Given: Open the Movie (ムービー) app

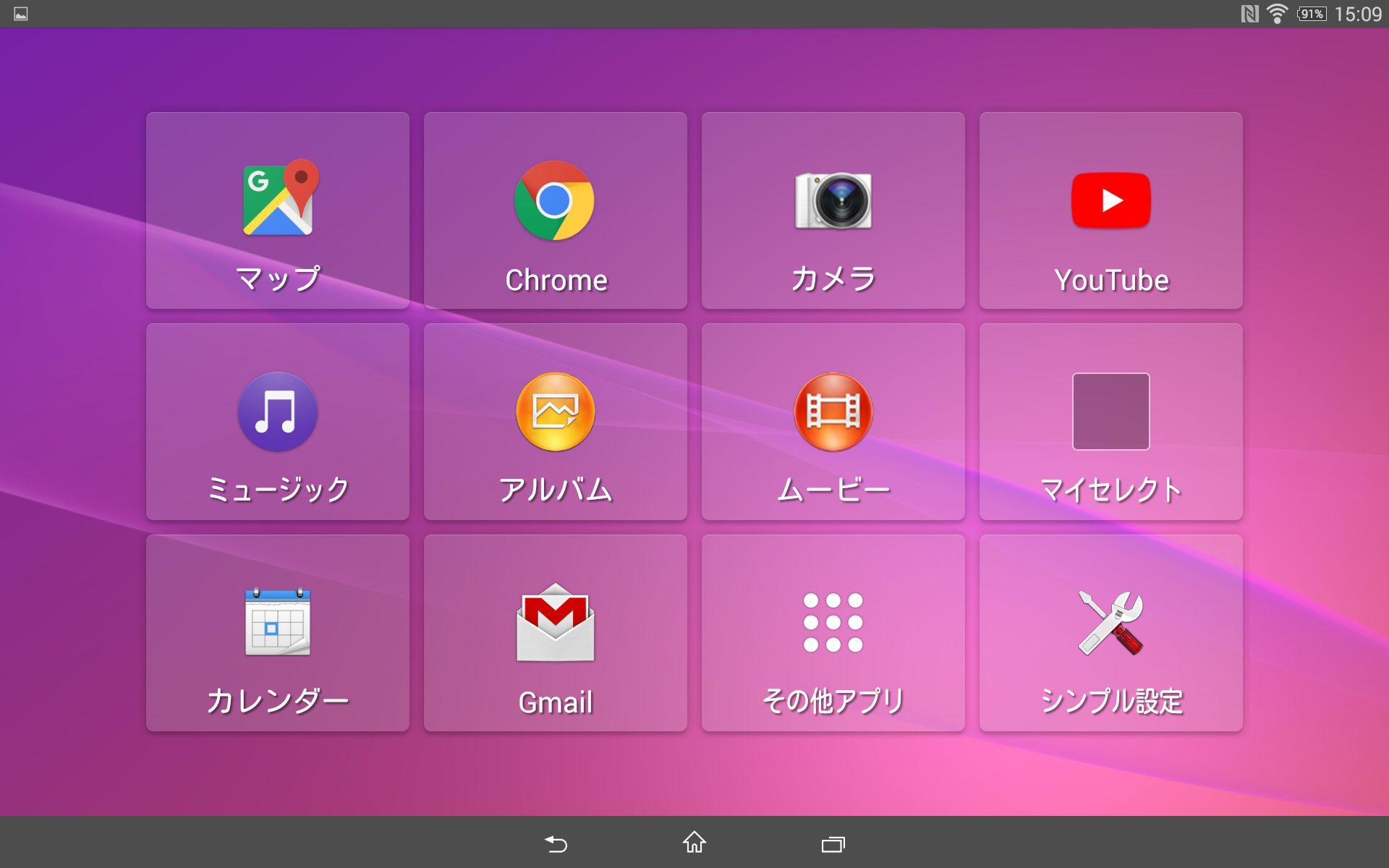Looking at the screenshot, I should point(833,422).
